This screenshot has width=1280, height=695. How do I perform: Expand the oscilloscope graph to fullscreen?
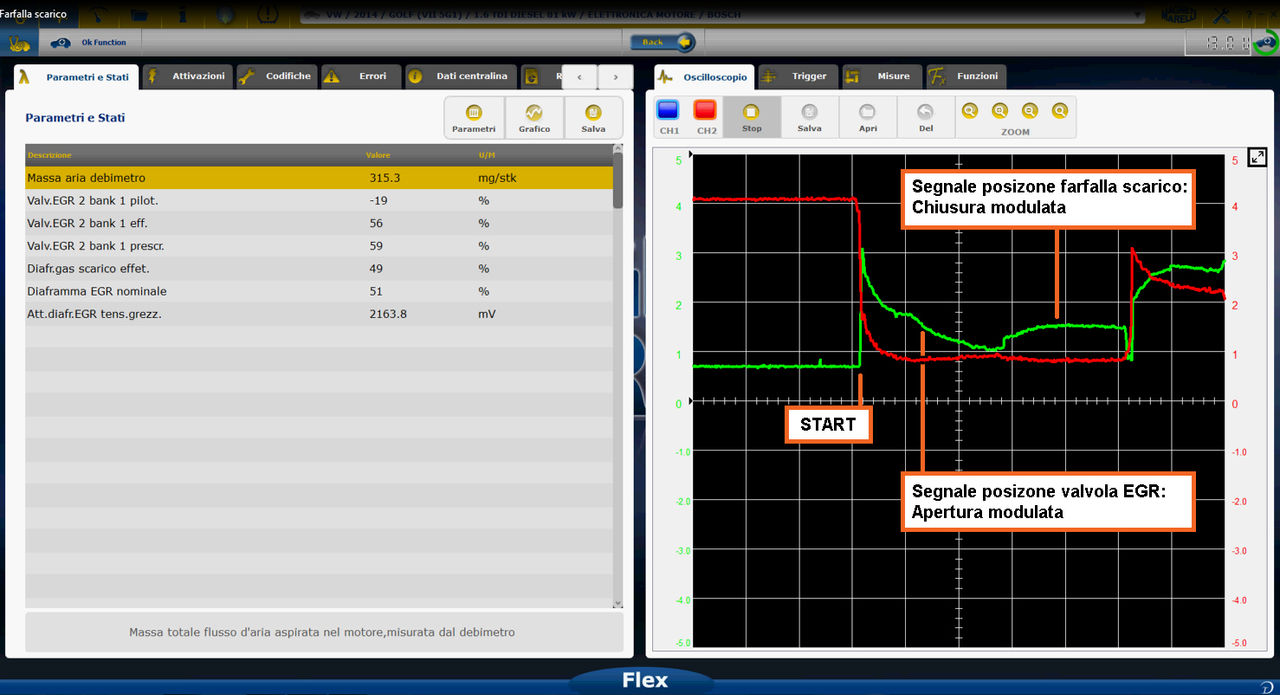[x=1258, y=157]
